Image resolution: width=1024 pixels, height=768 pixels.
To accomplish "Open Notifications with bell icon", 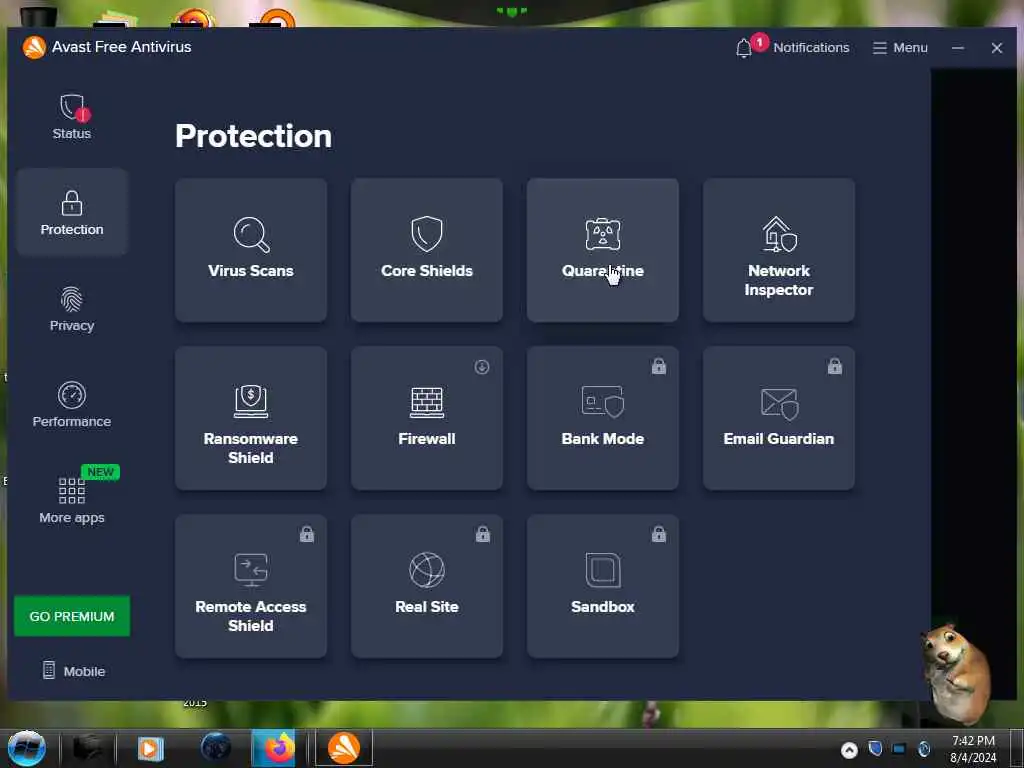I will point(792,47).
